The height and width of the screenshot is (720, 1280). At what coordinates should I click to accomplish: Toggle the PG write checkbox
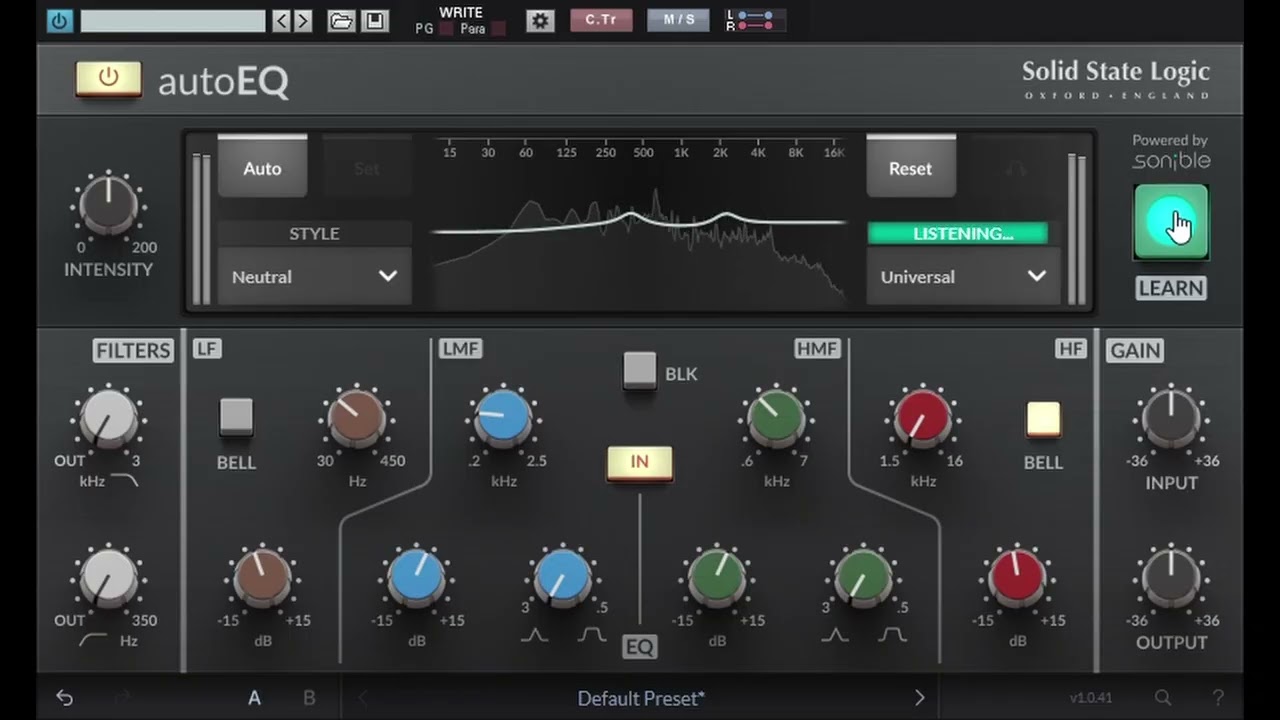click(x=446, y=29)
